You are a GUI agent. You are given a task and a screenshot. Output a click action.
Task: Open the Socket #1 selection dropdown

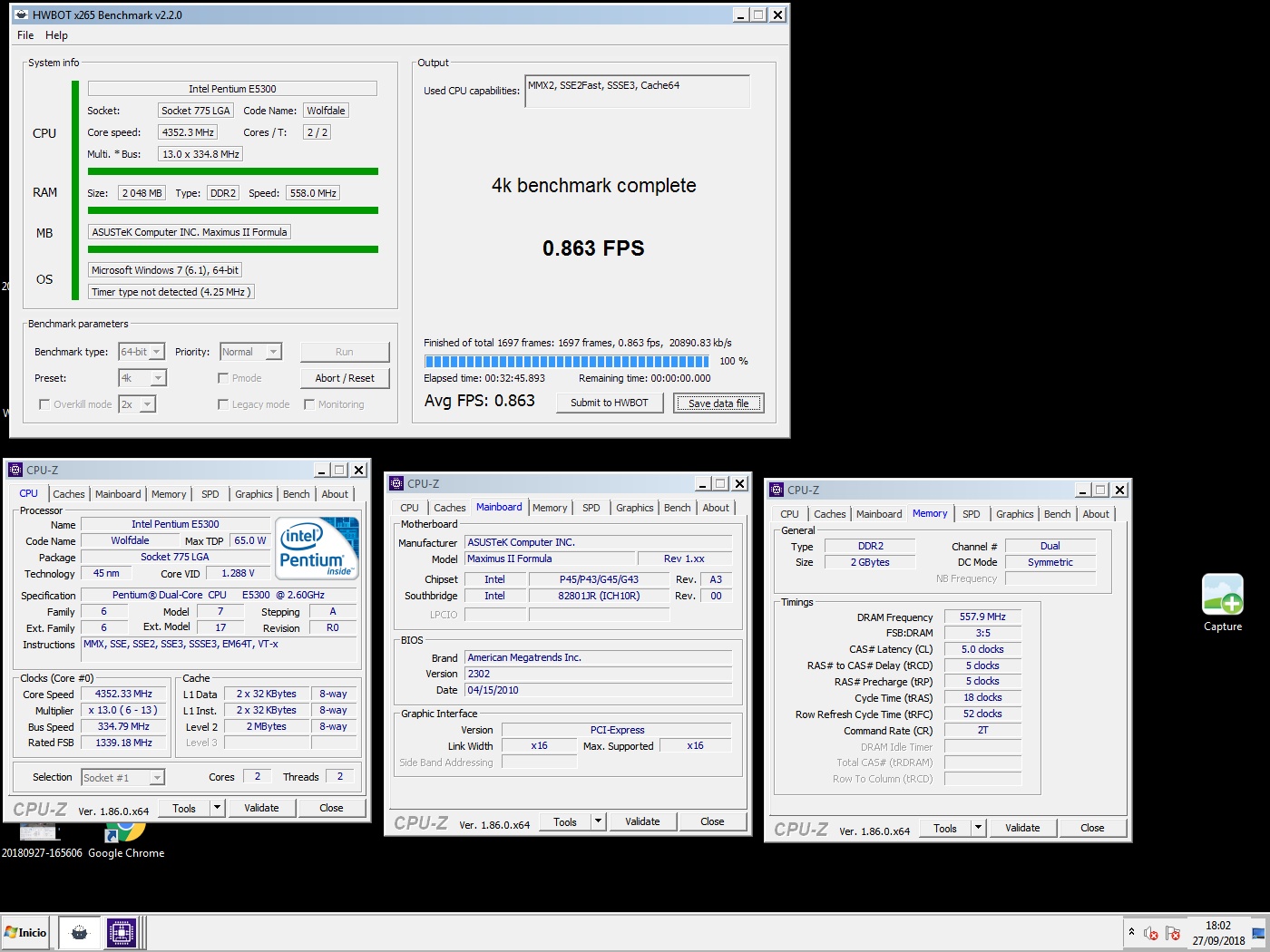coord(122,777)
